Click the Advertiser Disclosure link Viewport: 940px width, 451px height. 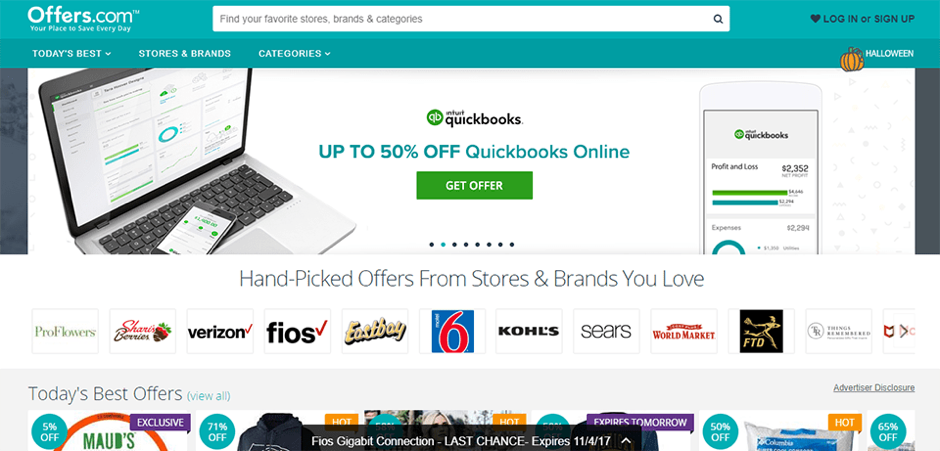(874, 387)
